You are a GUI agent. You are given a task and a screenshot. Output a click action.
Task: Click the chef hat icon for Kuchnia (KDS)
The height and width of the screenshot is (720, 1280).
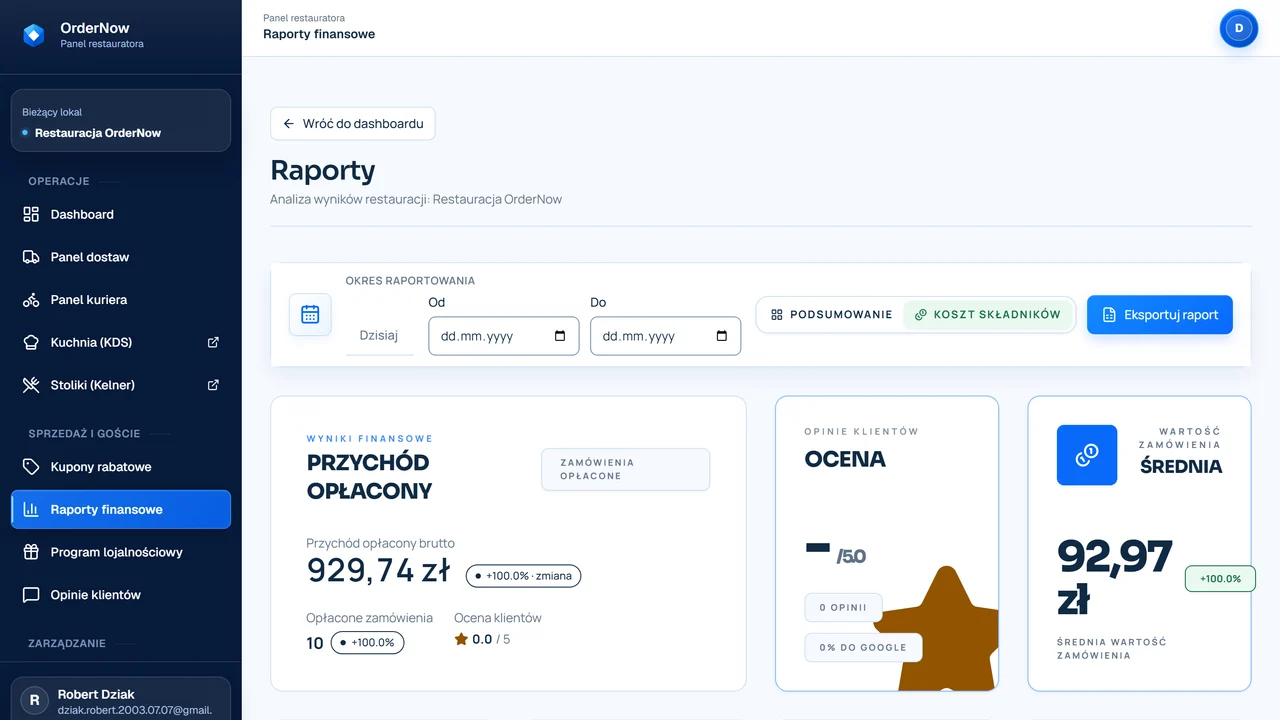coord(31,342)
